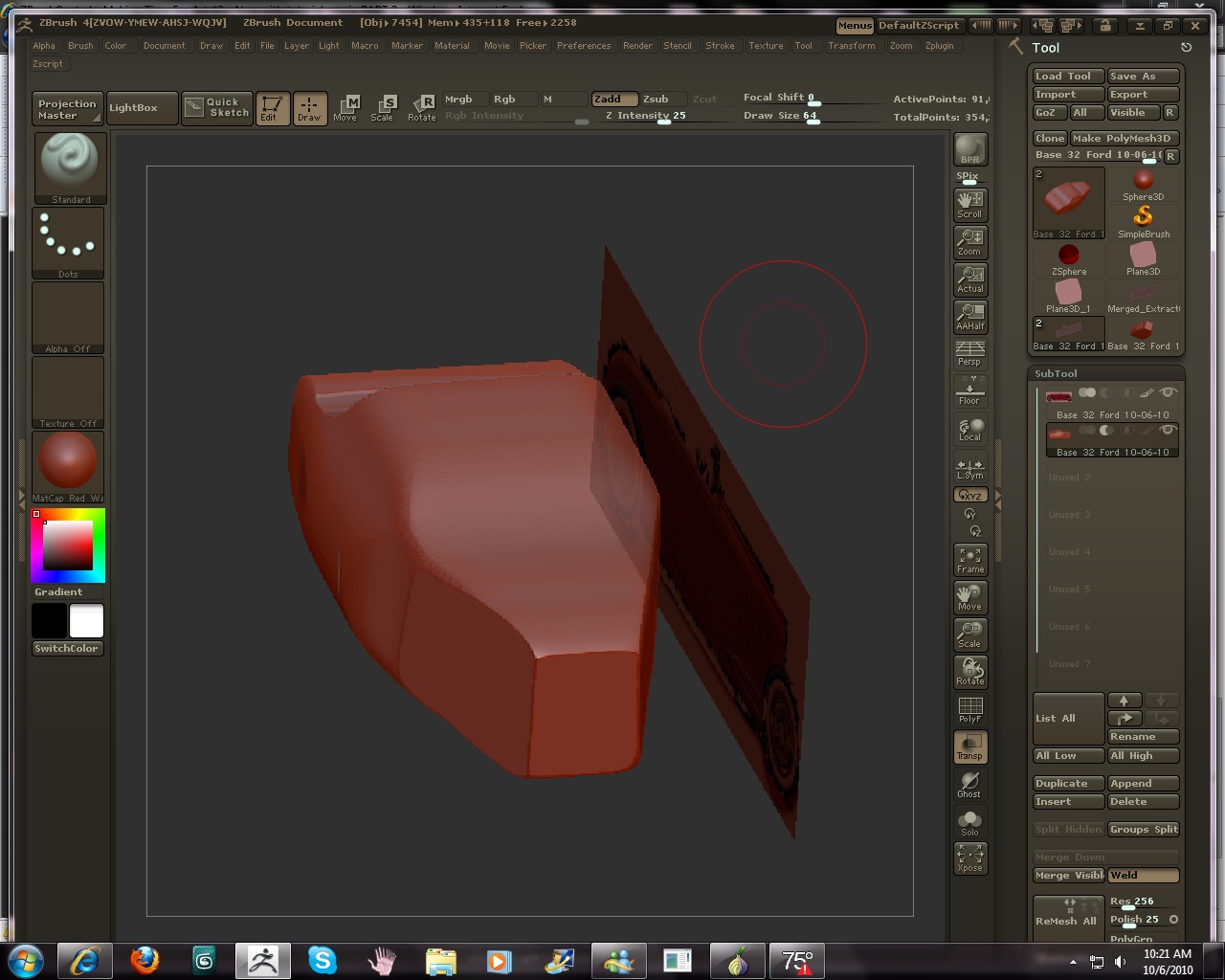This screenshot has height=980, width=1225.
Task: Toggle PolyF polyframe display
Action: point(970,709)
